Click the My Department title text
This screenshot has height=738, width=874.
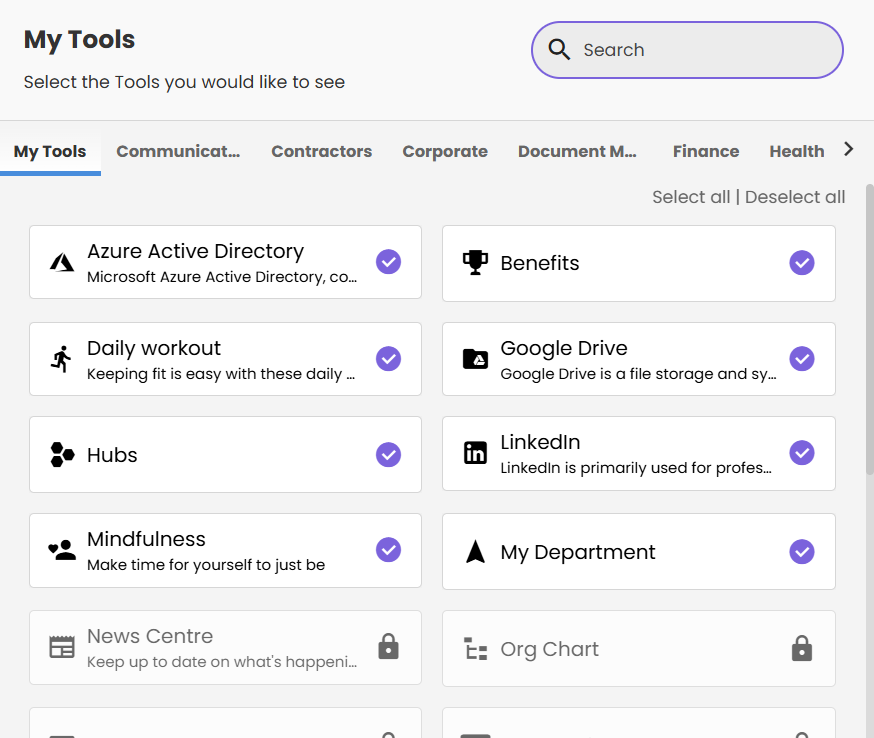(578, 552)
